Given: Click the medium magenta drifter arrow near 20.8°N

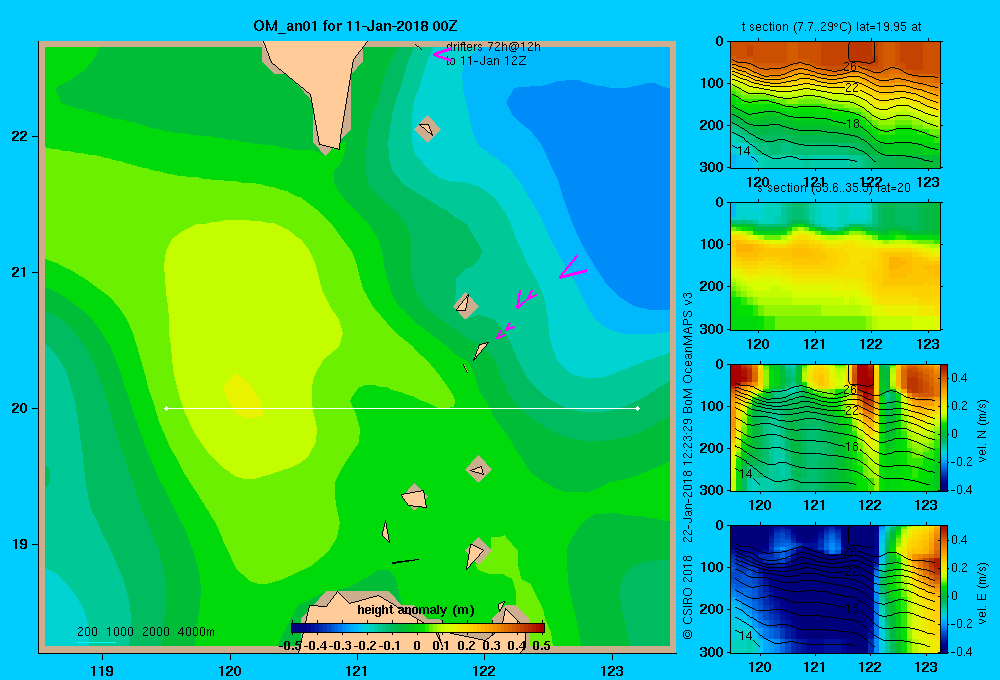Looking at the screenshot, I should pos(526,299).
